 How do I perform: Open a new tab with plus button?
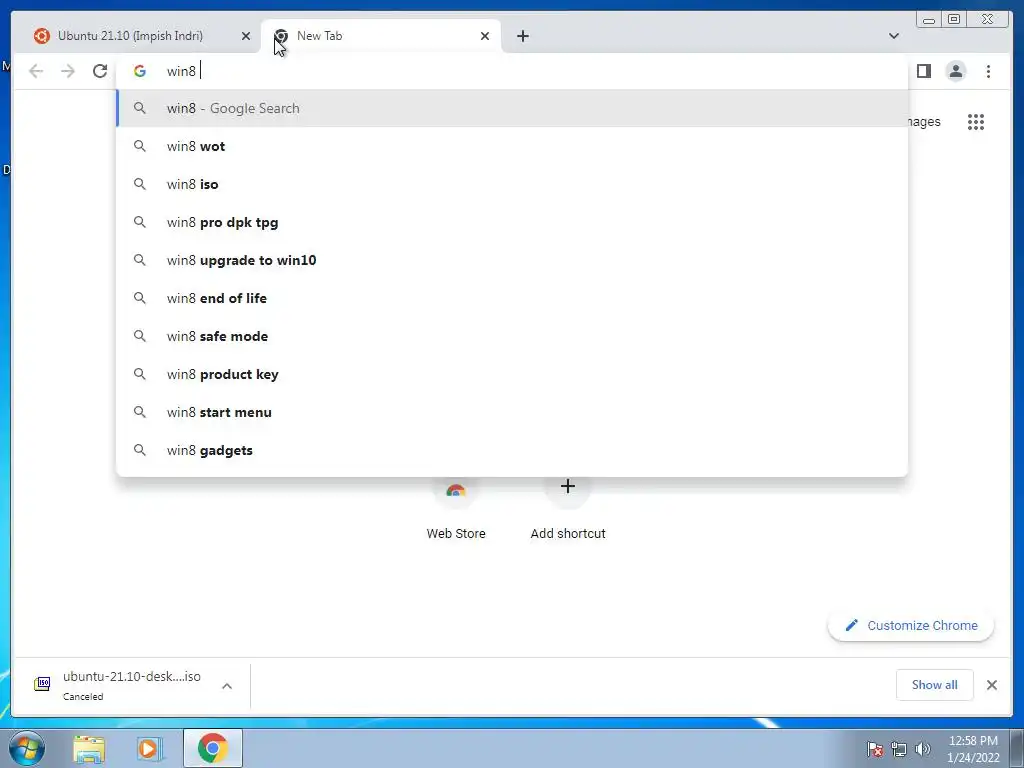(522, 36)
